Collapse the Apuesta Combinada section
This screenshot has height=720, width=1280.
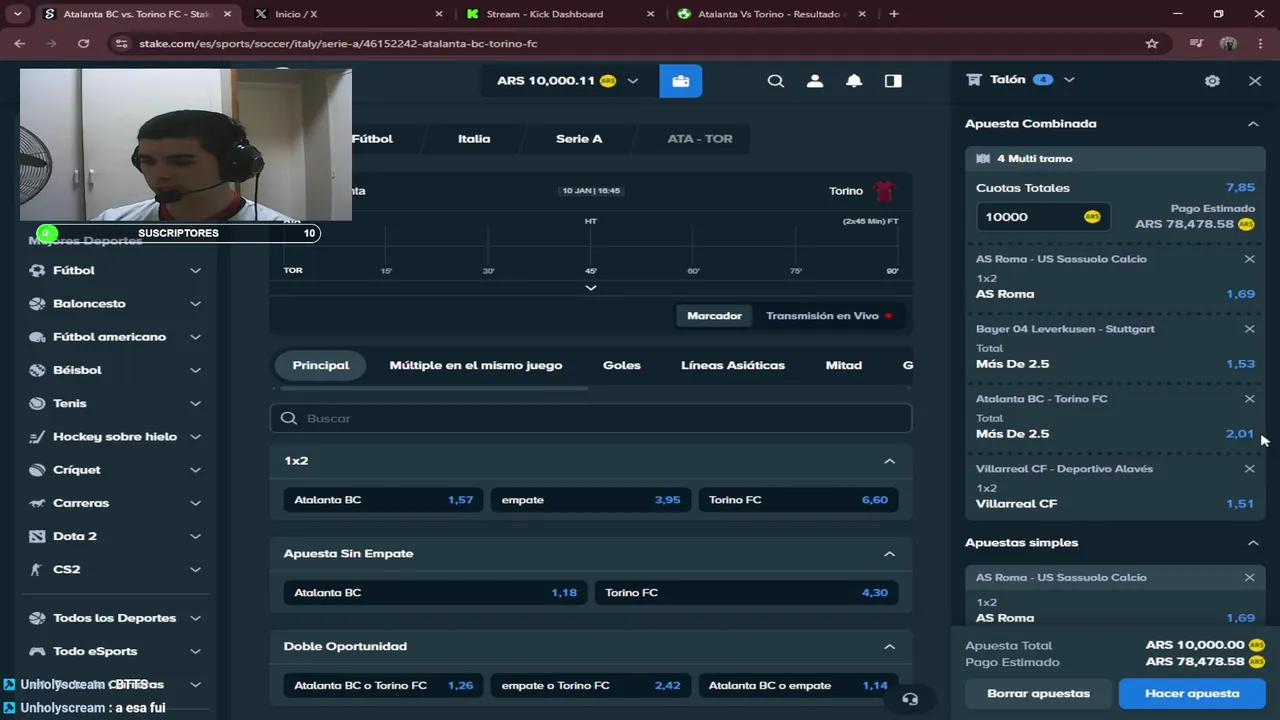pyautogui.click(x=1253, y=124)
